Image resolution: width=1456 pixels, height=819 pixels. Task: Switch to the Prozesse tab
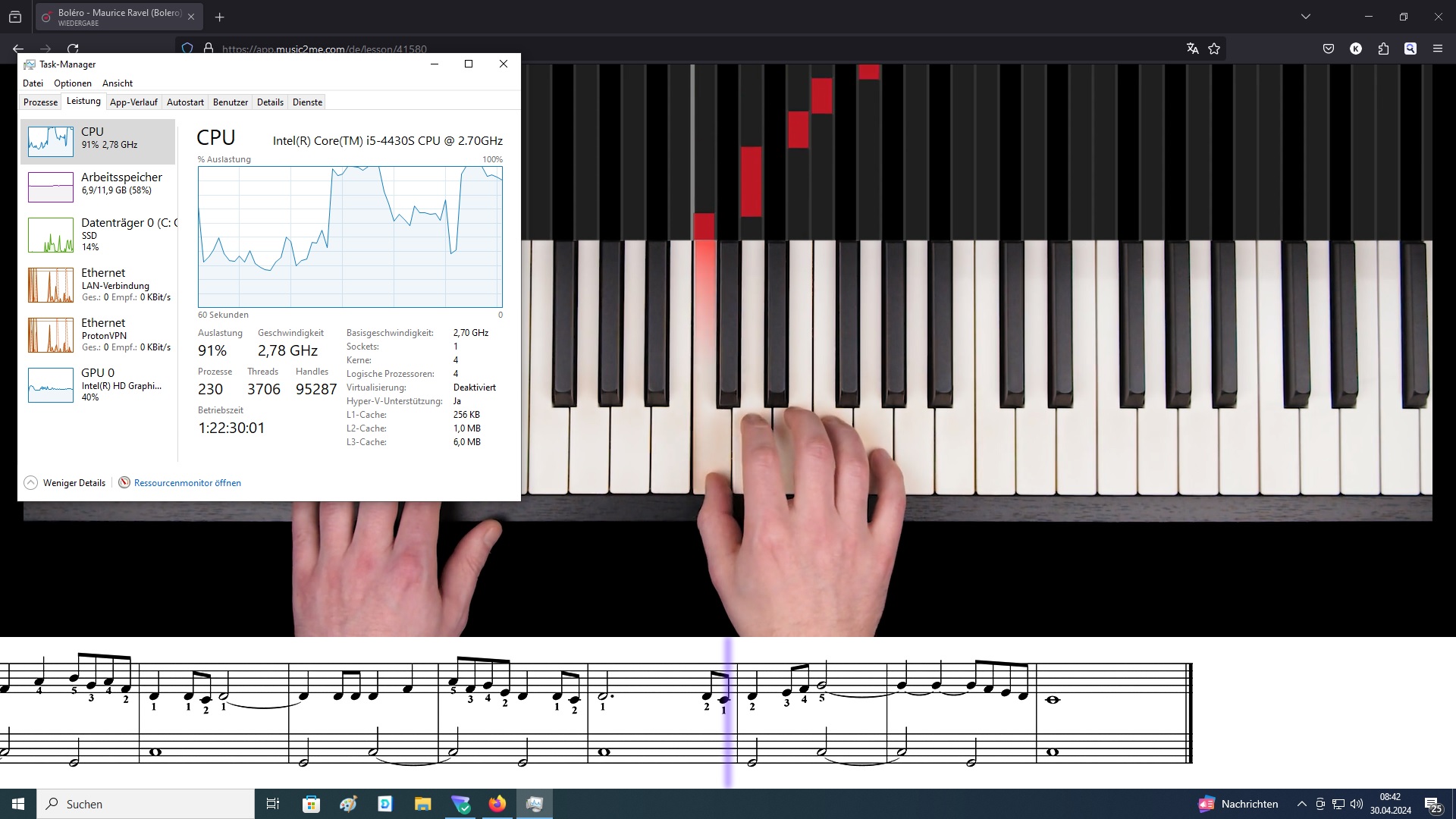[40, 102]
